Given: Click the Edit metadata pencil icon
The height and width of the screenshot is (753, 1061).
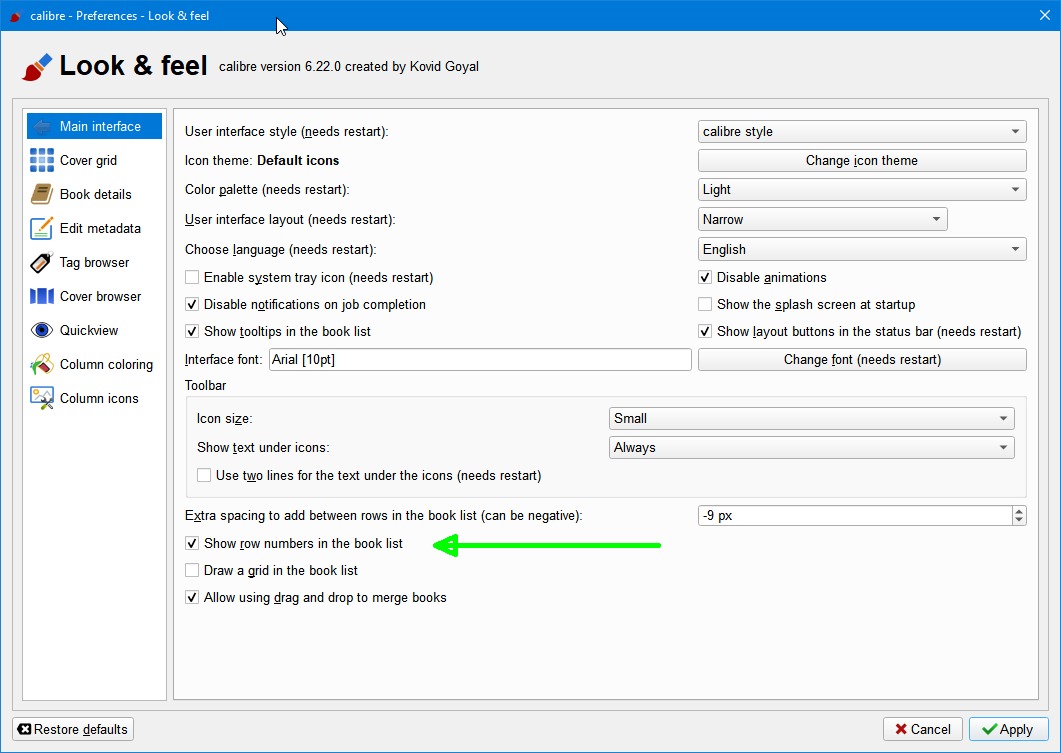Looking at the screenshot, I should 42,228.
